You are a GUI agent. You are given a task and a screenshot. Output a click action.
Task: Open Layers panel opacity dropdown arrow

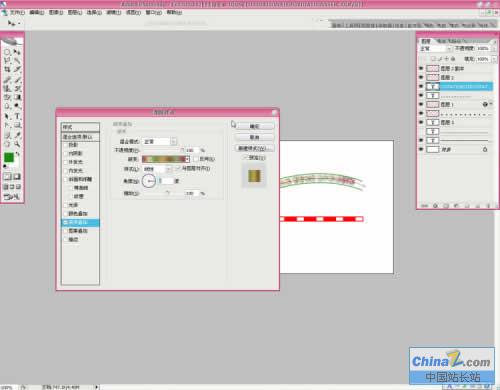point(494,49)
